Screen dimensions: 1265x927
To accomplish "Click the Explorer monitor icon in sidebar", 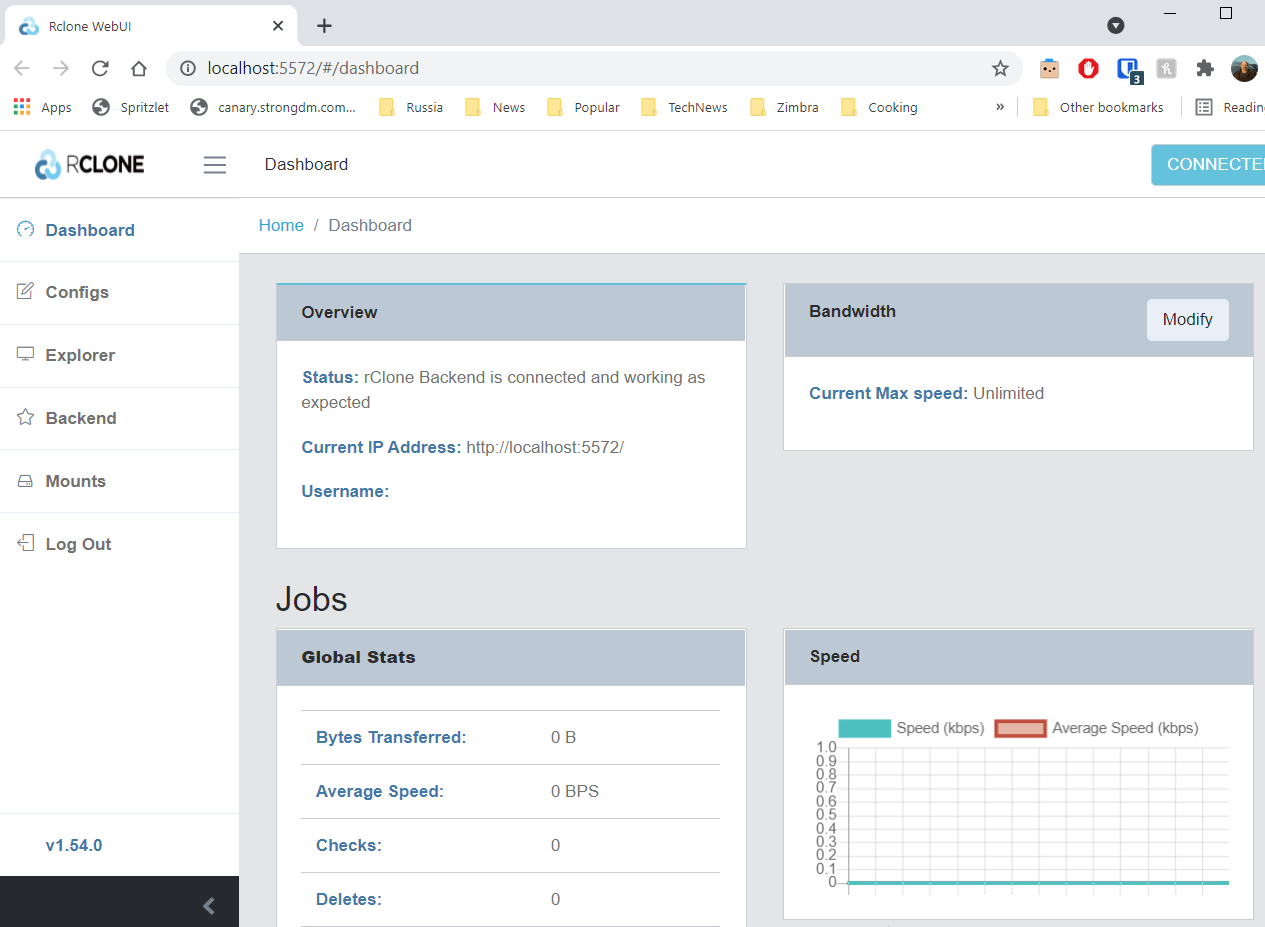I will [26, 354].
